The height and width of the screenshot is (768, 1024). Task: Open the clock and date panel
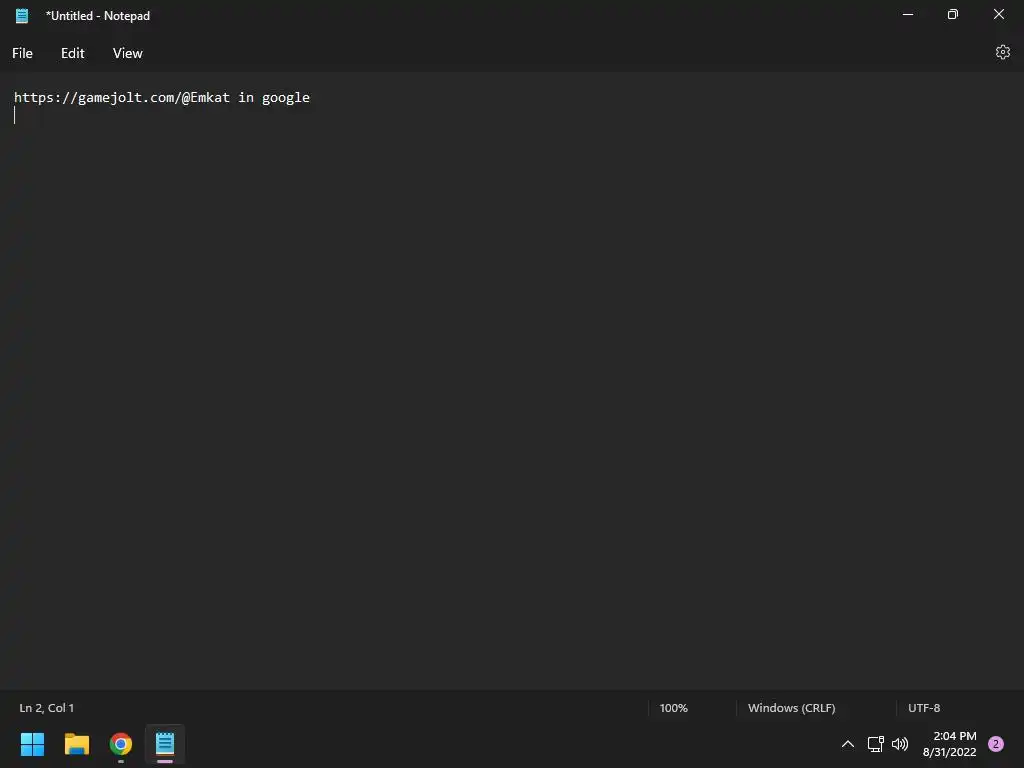[x=950, y=744]
